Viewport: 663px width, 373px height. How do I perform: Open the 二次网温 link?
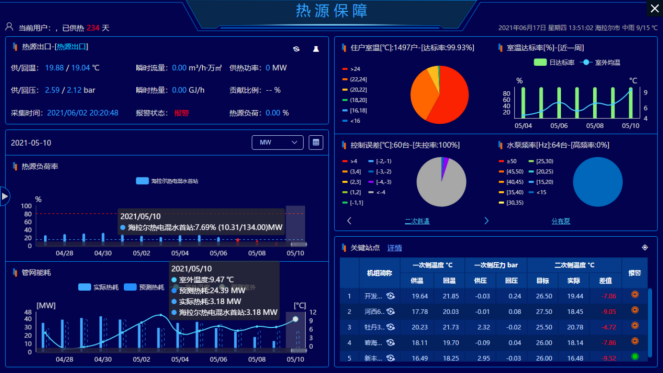[x=417, y=221]
